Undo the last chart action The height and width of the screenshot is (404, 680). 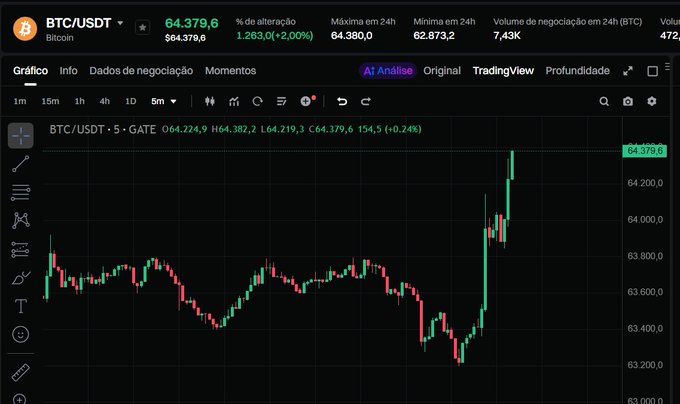(x=342, y=101)
